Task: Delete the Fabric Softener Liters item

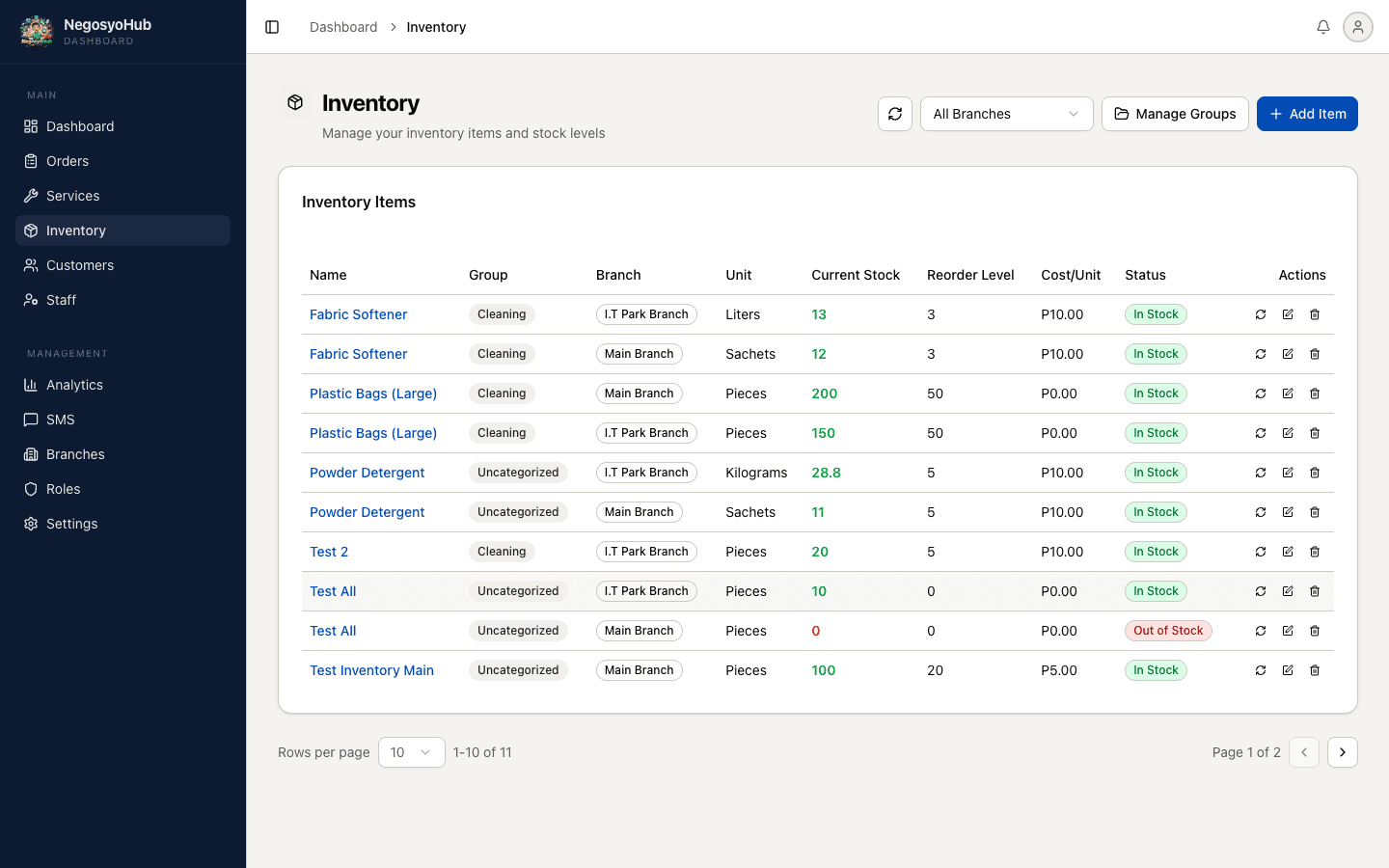Action: pos(1315,314)
